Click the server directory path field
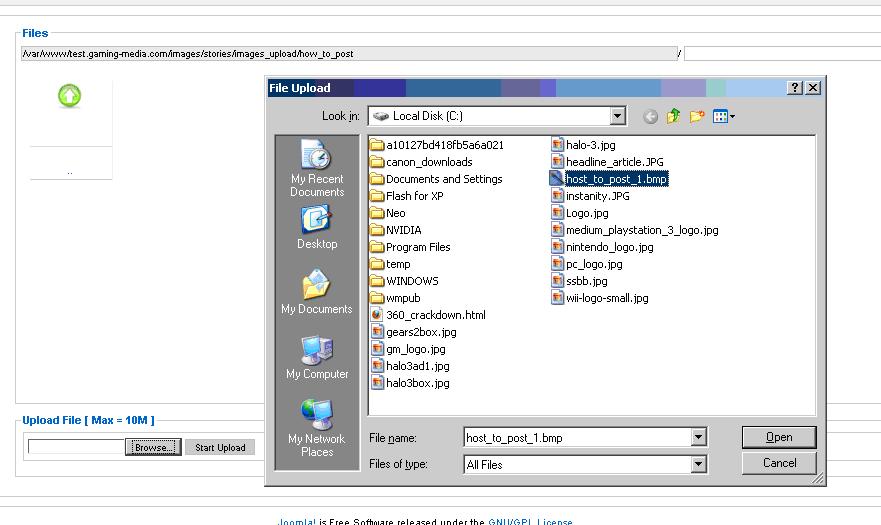The height and width of the screenshot is (525, 881). (349, 54)
